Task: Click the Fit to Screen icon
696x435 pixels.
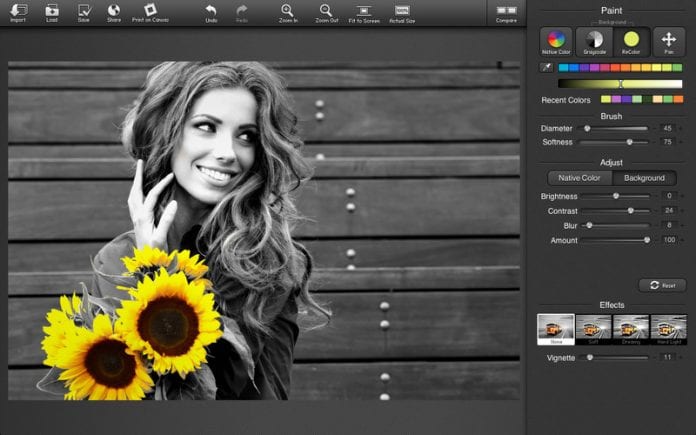Action: (363, 11)
